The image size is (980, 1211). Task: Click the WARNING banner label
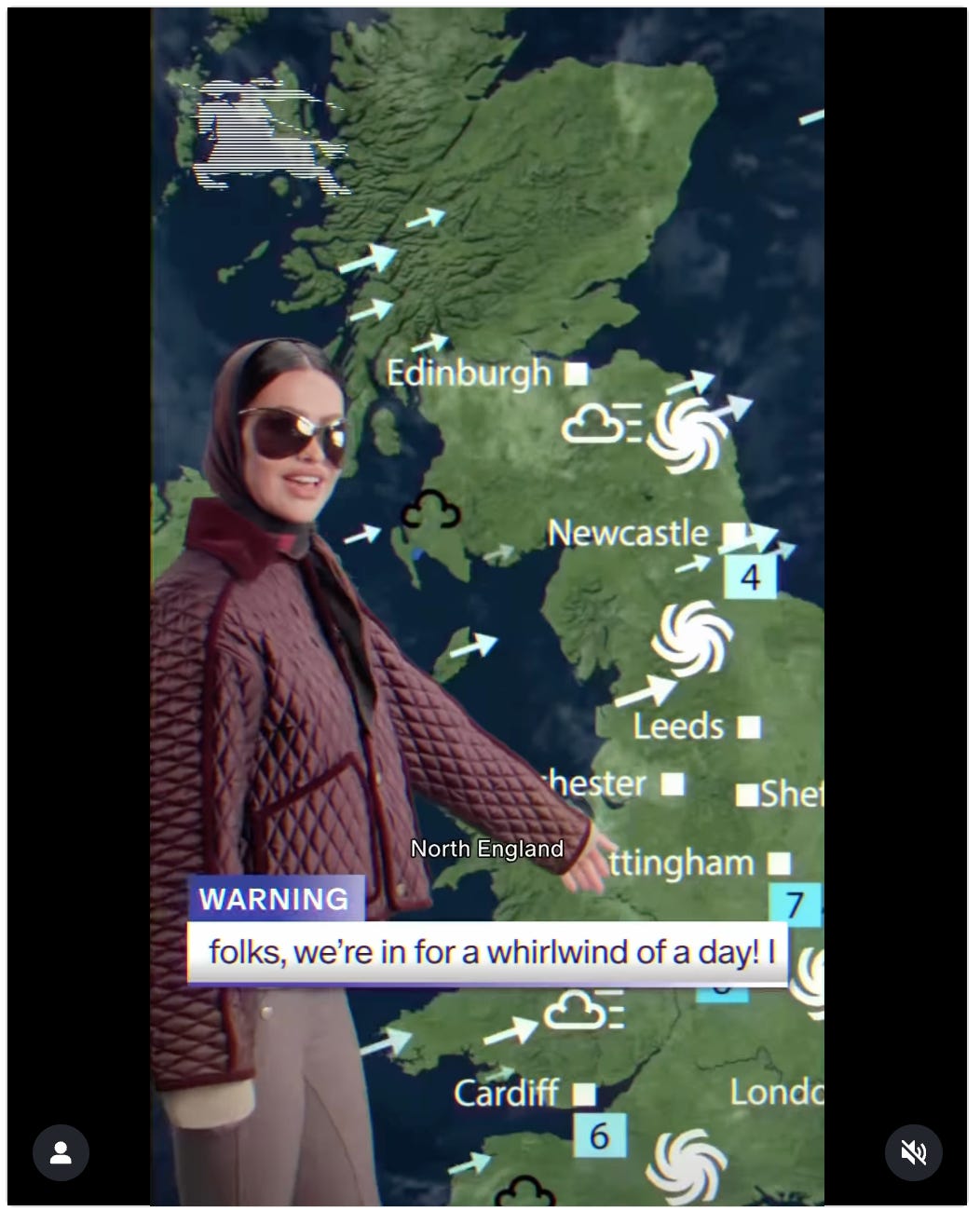tap(276, 899)
